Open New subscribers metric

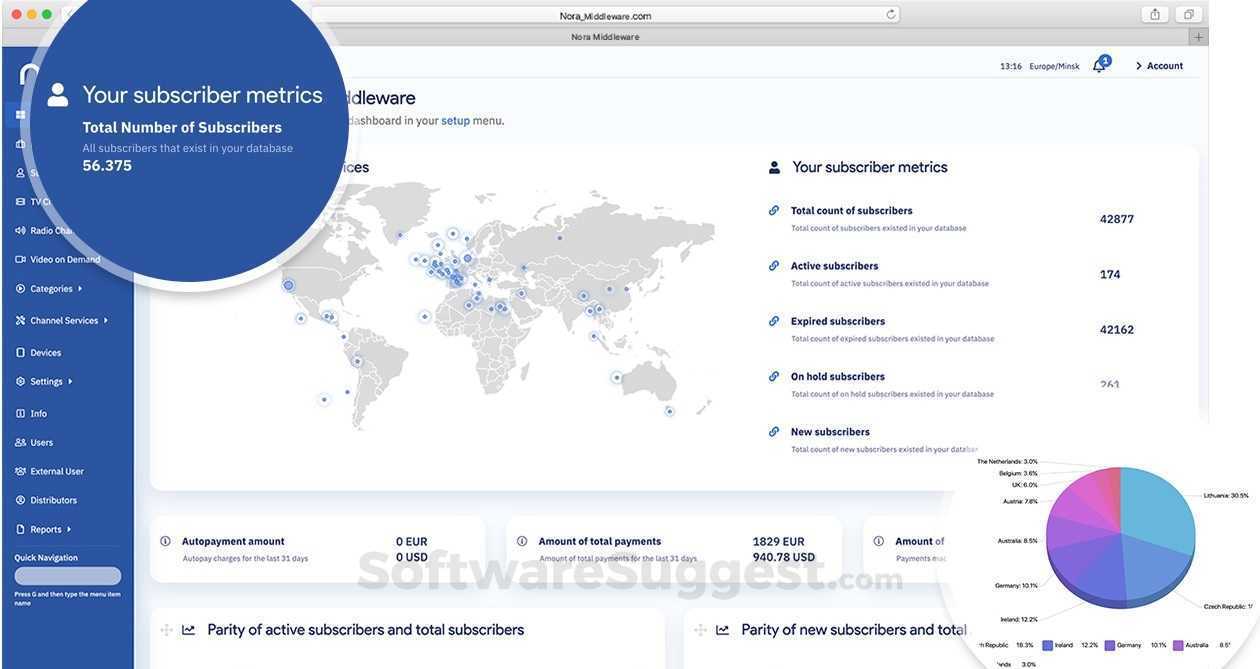click(x=830, y=432)
